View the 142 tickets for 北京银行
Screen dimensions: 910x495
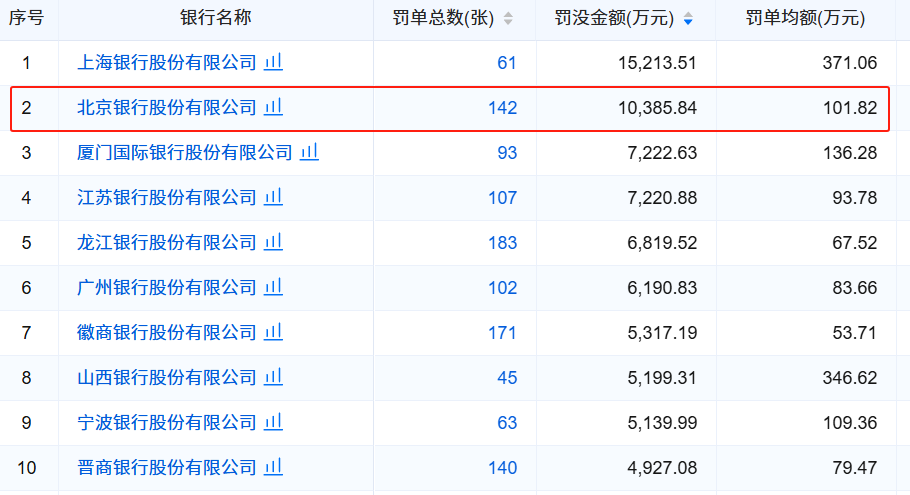coord(503,108)
